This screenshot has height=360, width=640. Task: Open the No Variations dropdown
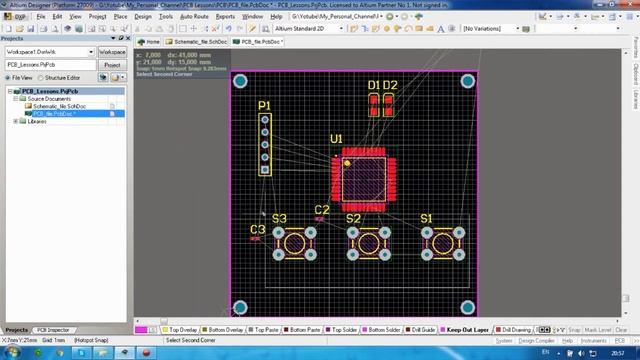tap(518, 29)
